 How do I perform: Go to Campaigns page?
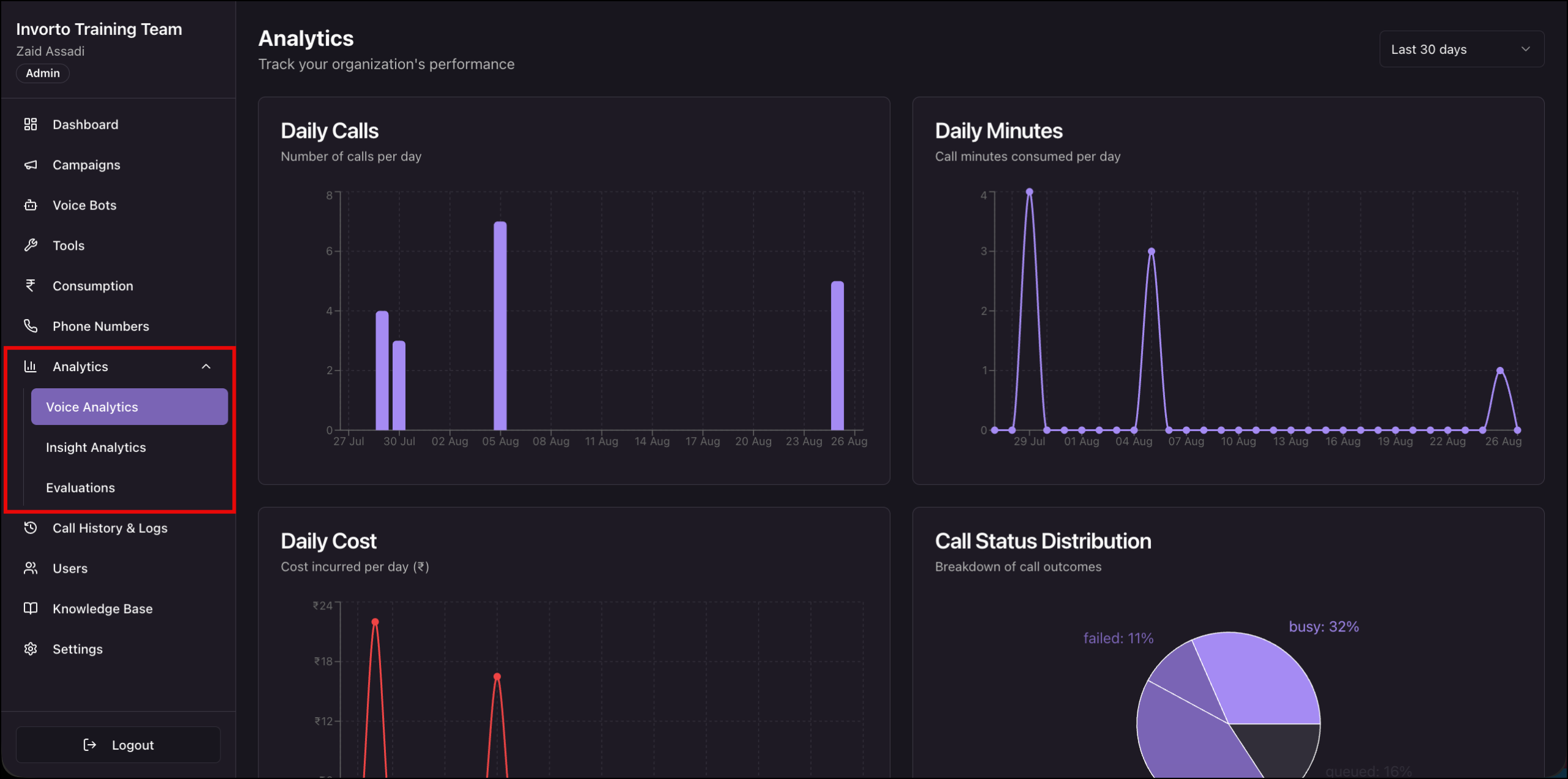[118, 165]
